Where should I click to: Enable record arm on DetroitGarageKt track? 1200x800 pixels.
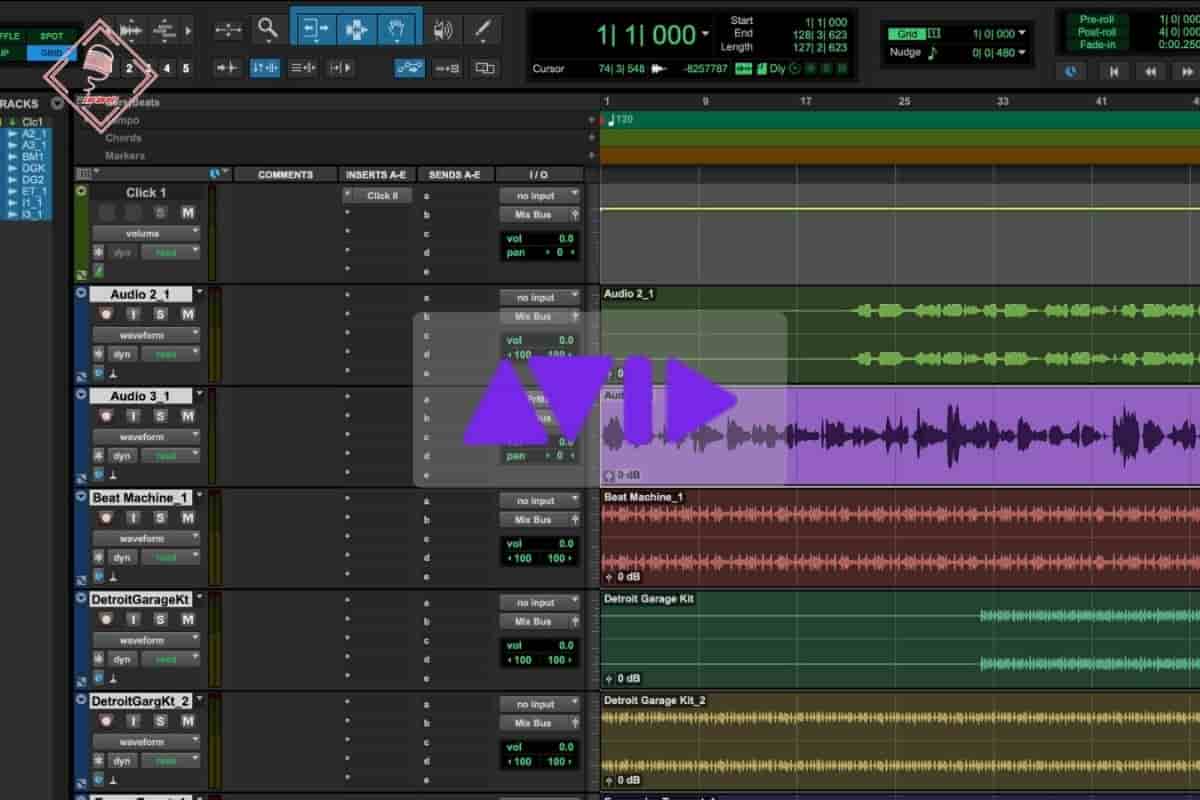coord(106,618)
